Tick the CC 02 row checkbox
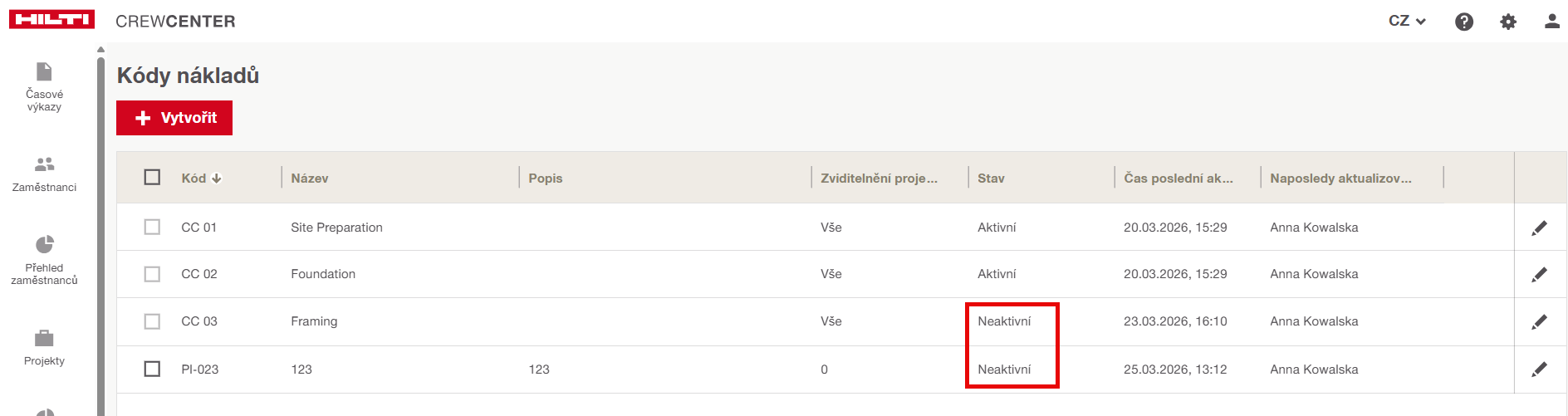Viewport: 1568px width, 416px height. click(x=152, y=274)
